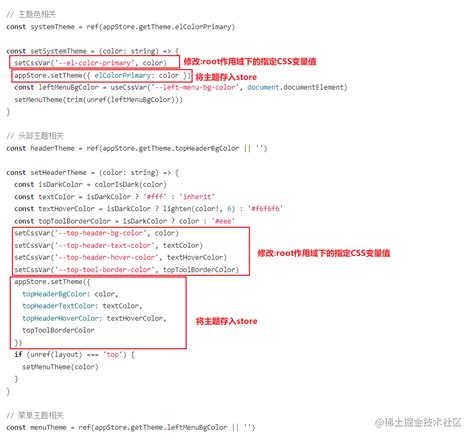The image size is (474, 440).
Task: Select the red CSS variable annotation beside header setCssVar block
Action: point(323,253)
